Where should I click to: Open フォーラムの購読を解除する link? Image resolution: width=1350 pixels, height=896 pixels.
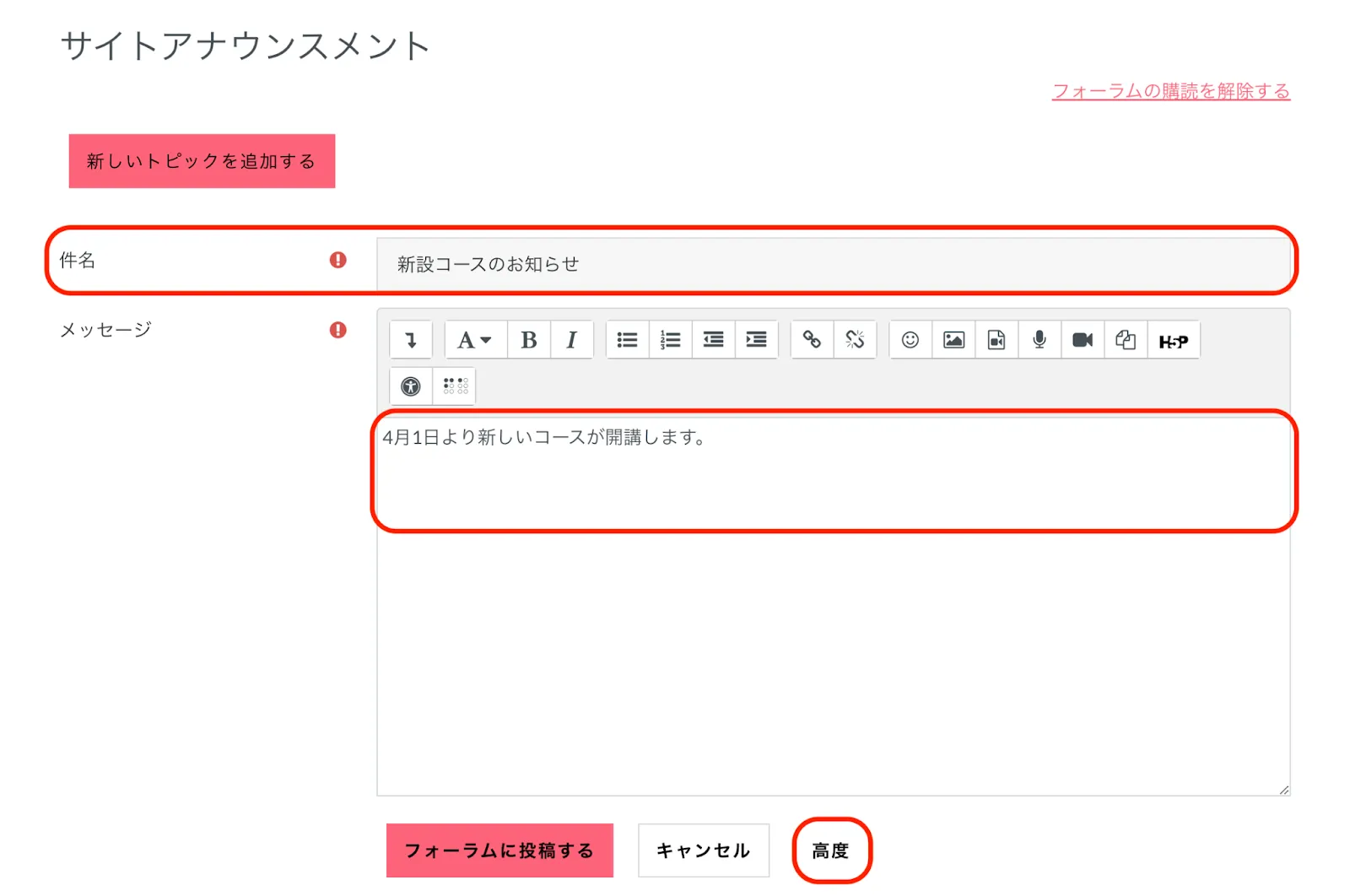[1170, 91]
